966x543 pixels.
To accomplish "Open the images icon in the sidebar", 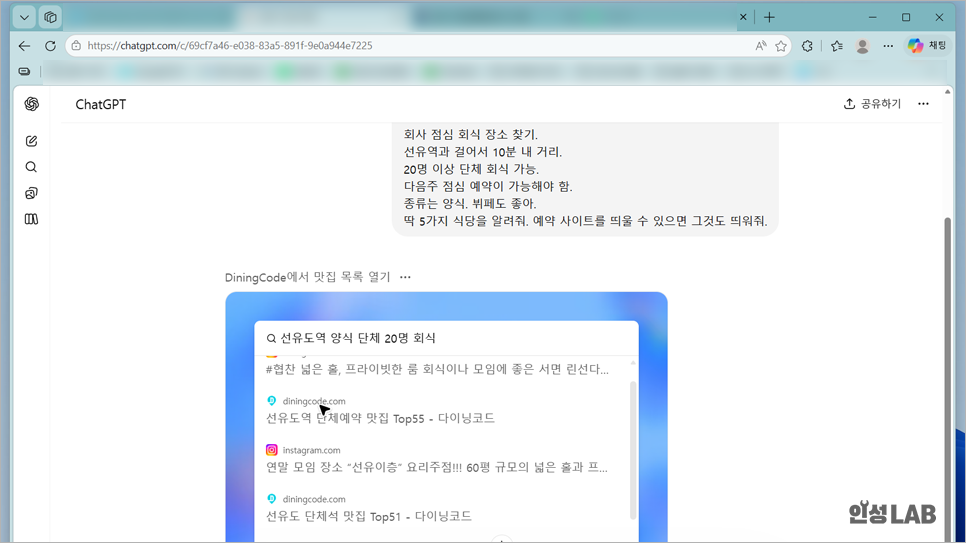I will click(x=31, y=194).
